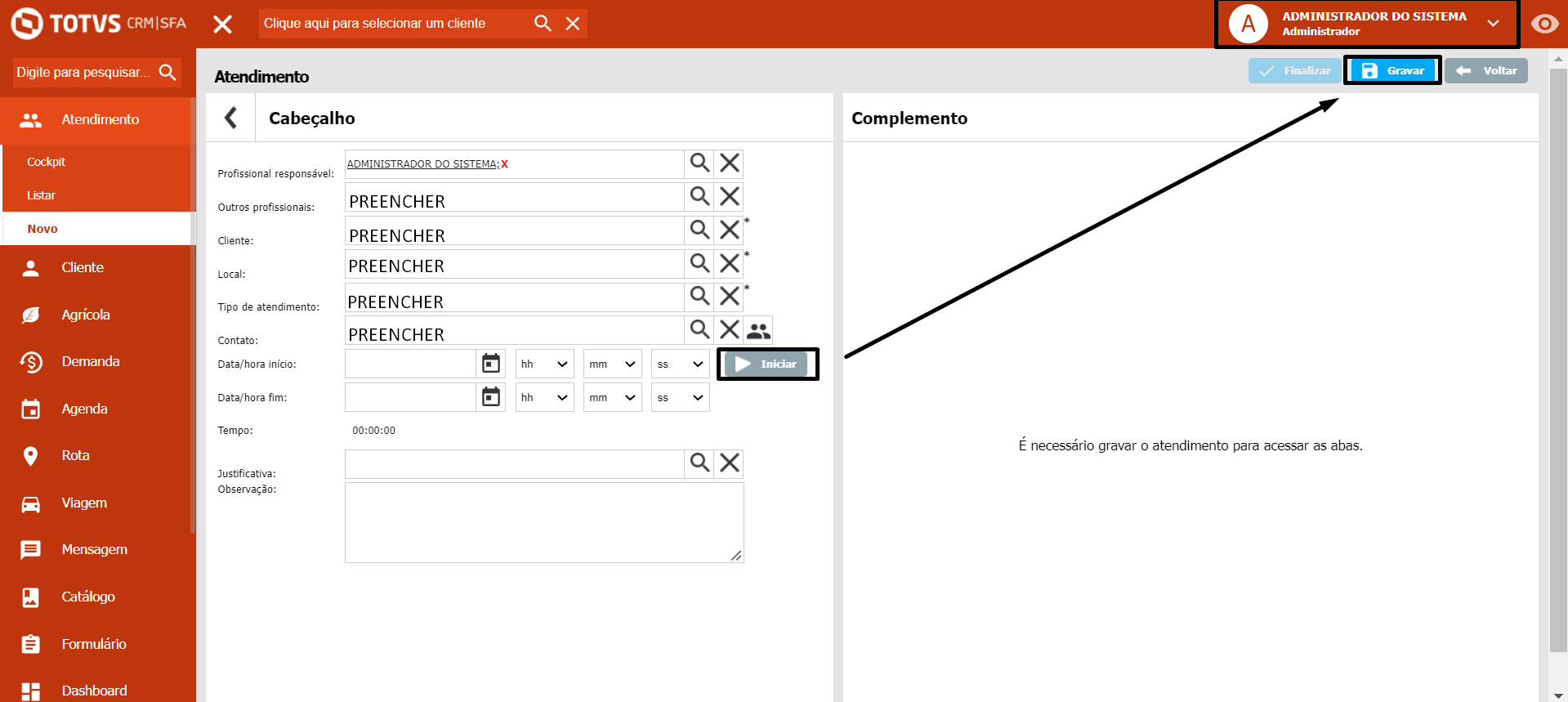
Task: Search Cliente field with magnifier
Action: [699, 230]
